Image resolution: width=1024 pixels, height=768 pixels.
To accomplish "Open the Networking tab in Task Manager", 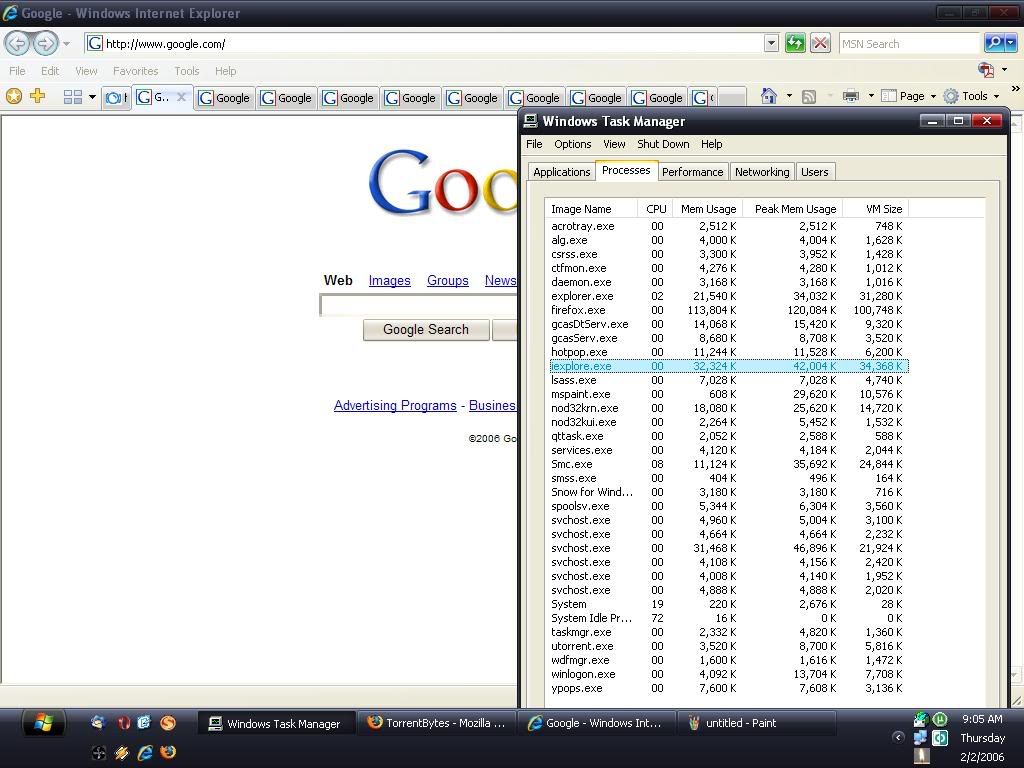I will pyautogui.click(x=762, y=172).
